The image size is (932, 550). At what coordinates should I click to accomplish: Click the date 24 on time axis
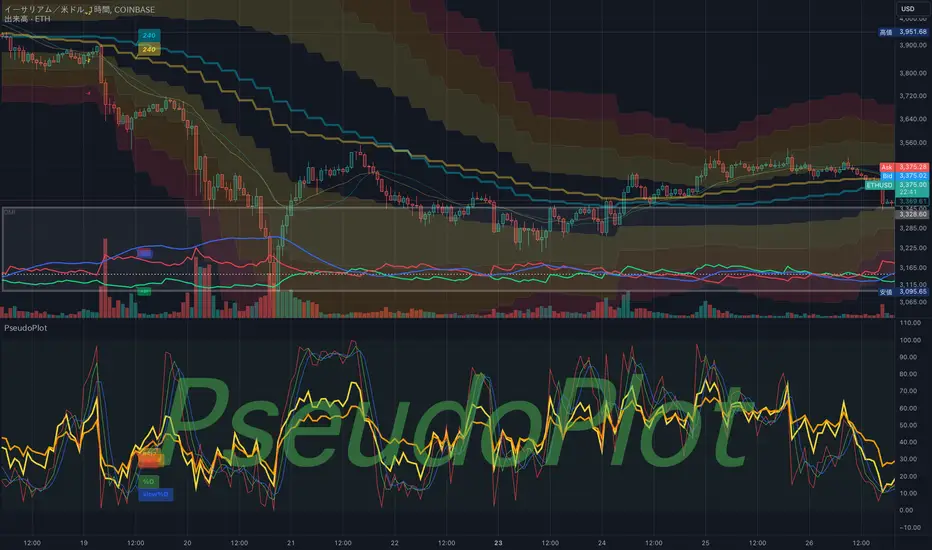tap(602, 543)
